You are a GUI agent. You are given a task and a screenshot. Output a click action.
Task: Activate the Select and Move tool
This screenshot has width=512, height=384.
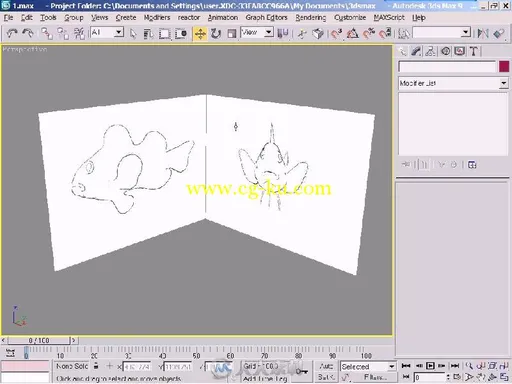tap(200, 34)
